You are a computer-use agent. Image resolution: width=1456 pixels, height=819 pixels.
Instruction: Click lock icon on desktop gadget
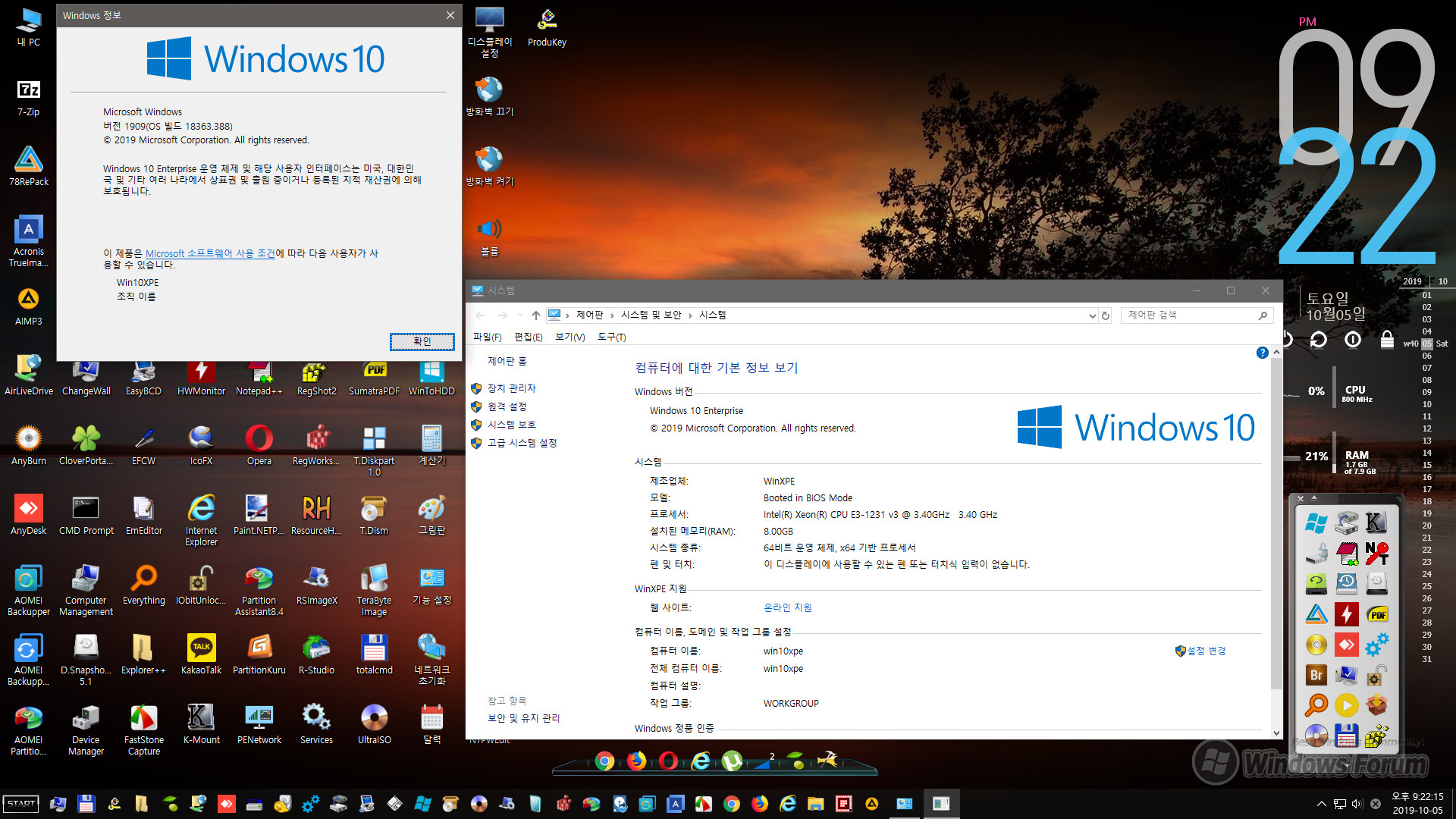coord(1387,339)
